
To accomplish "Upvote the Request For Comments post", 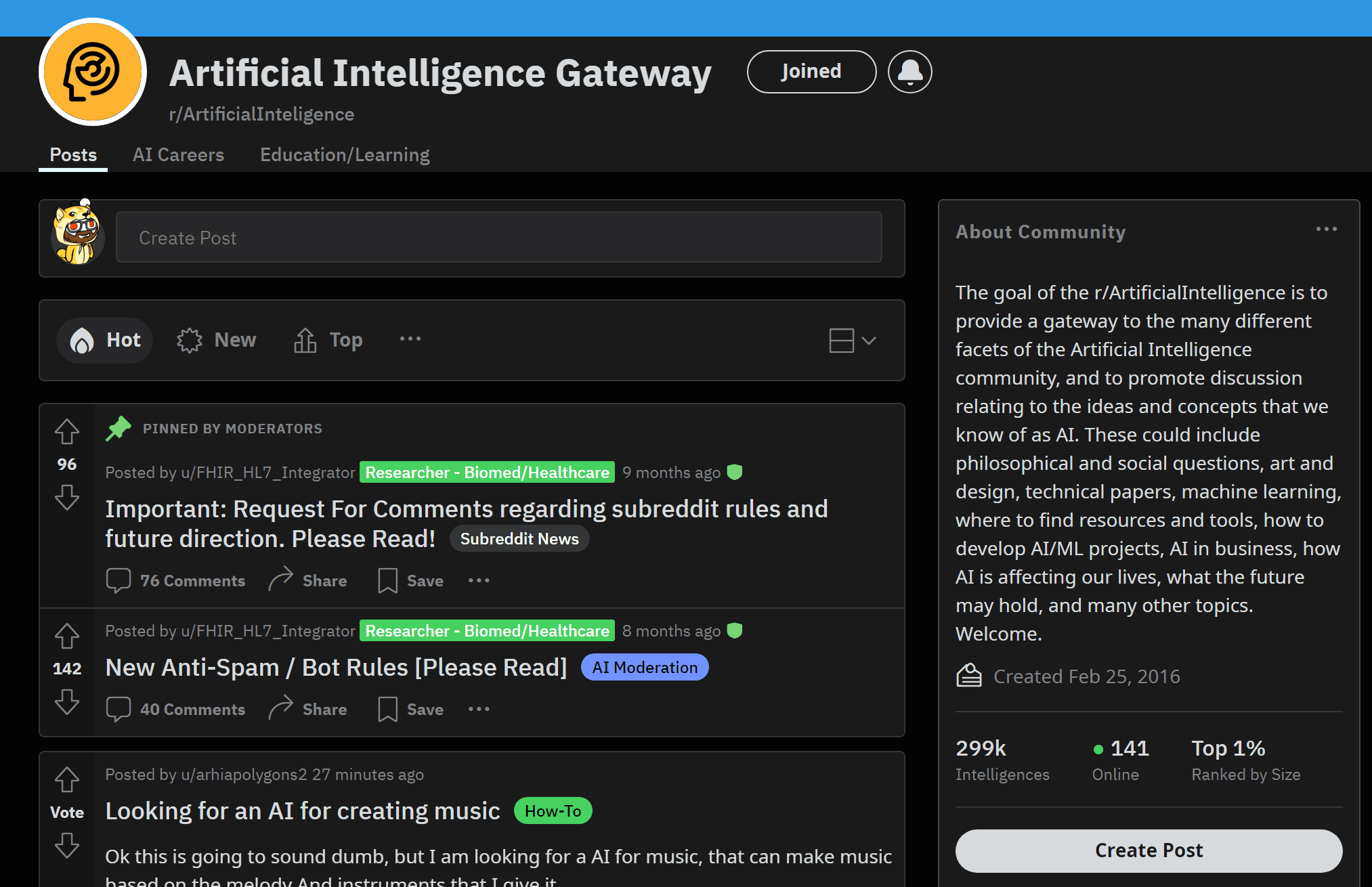I will (x=67, y=431).
